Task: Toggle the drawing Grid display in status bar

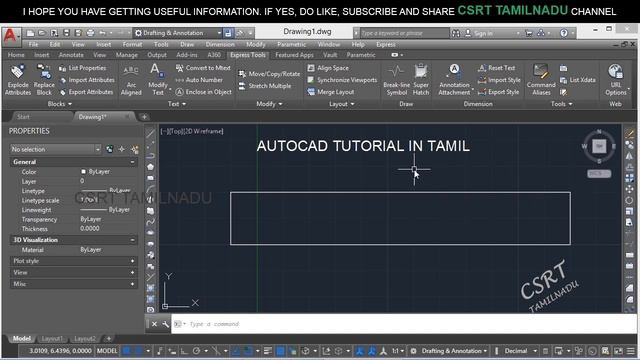Action: tap(127, 351)
